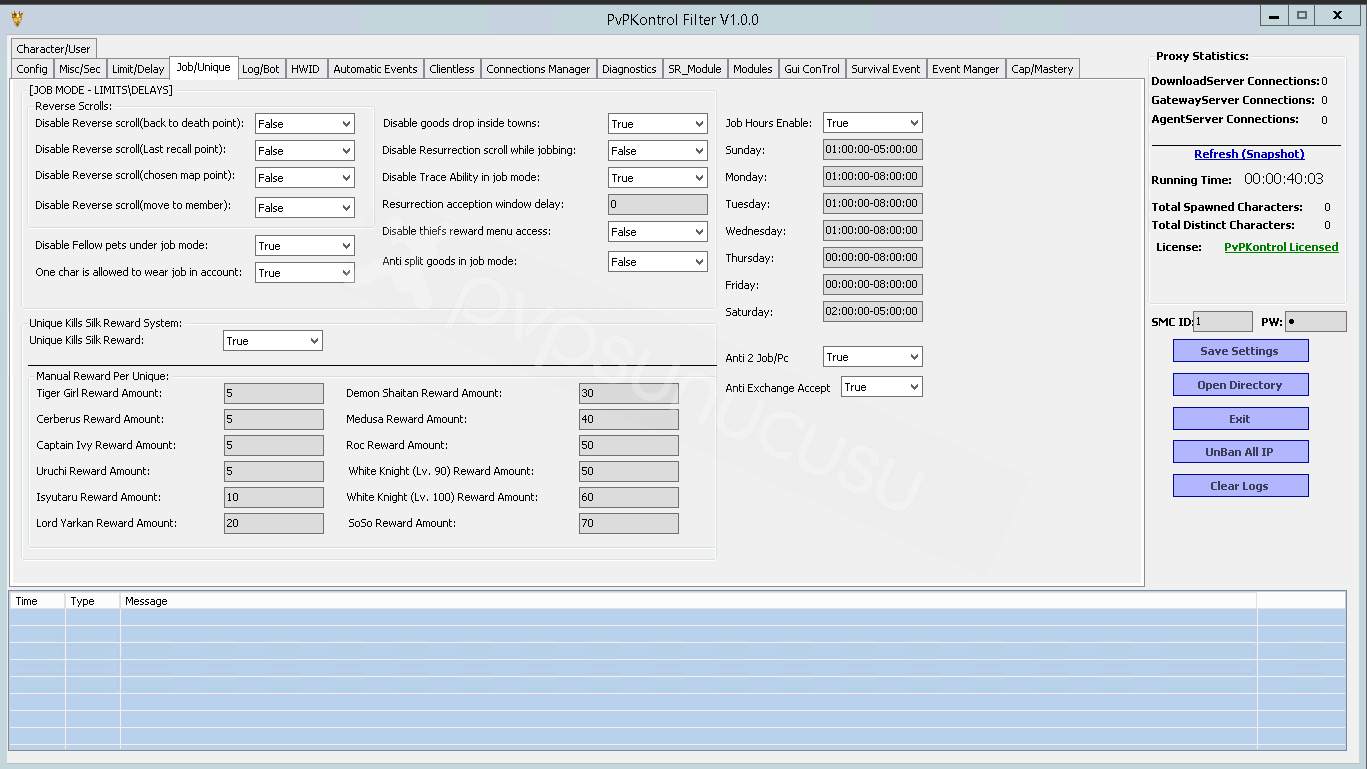Click the Sunday job hours field
This screenshot has width=1367, height=769.
873,150
